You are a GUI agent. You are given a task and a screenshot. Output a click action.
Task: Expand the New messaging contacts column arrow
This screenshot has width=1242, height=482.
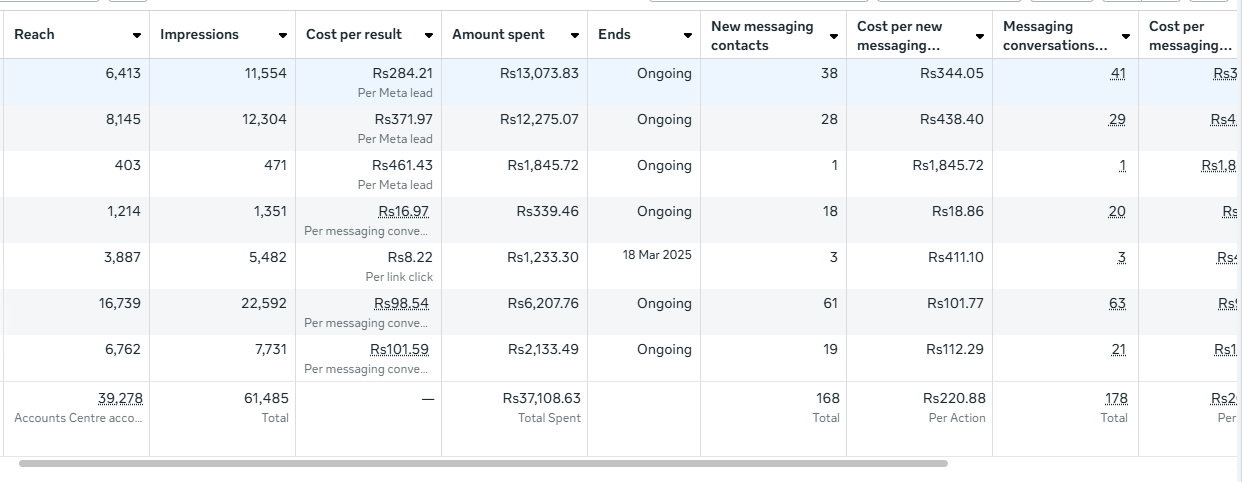pyautogui.click(x=833, y=36)
